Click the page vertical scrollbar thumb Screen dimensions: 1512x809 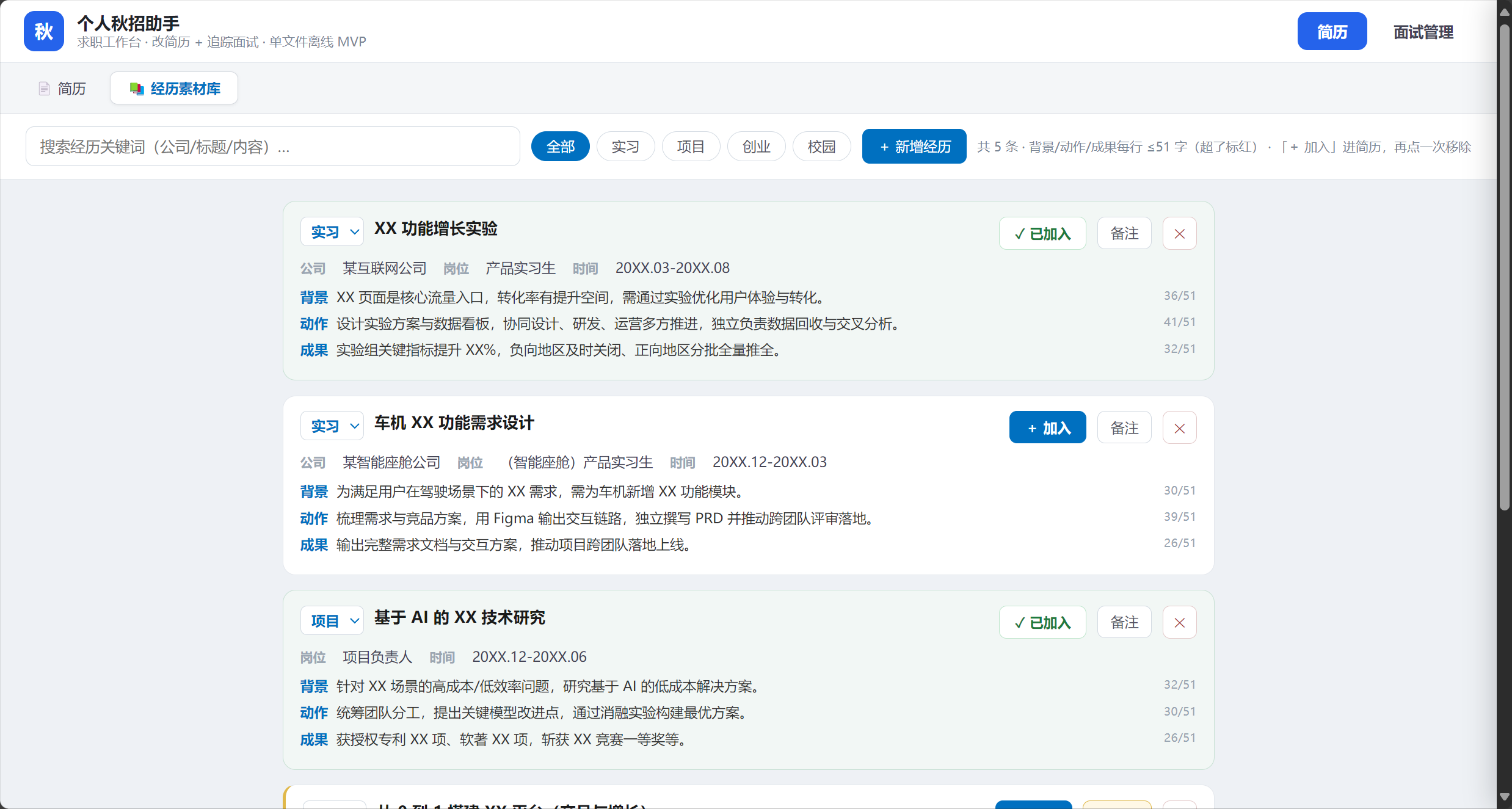1504,267
